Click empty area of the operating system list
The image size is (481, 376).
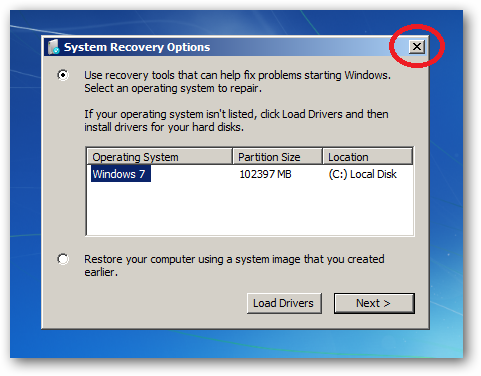pyautogui.click(x=250, y=209)
